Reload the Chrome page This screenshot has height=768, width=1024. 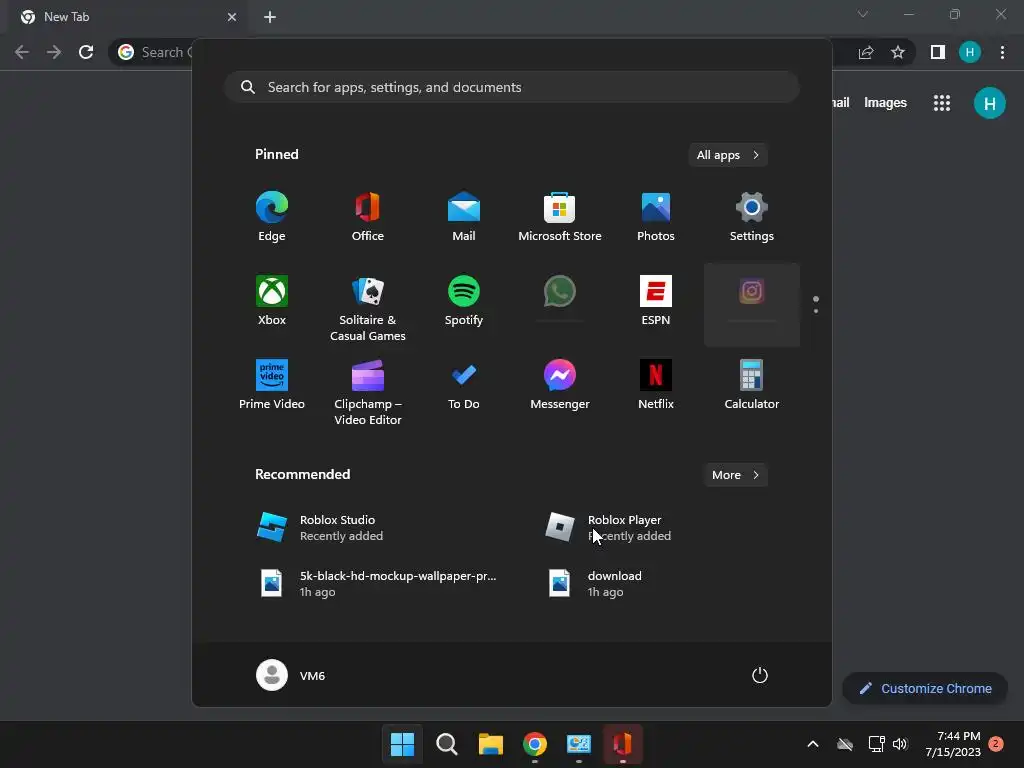pos(86,52)
